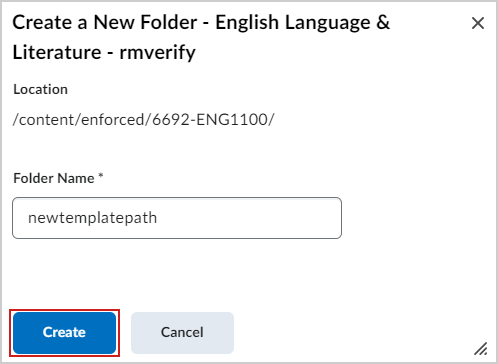Click the empty area right of newtemplatepath in the field
The height and width of the screenshot is (364, 498).
(248, 218)
